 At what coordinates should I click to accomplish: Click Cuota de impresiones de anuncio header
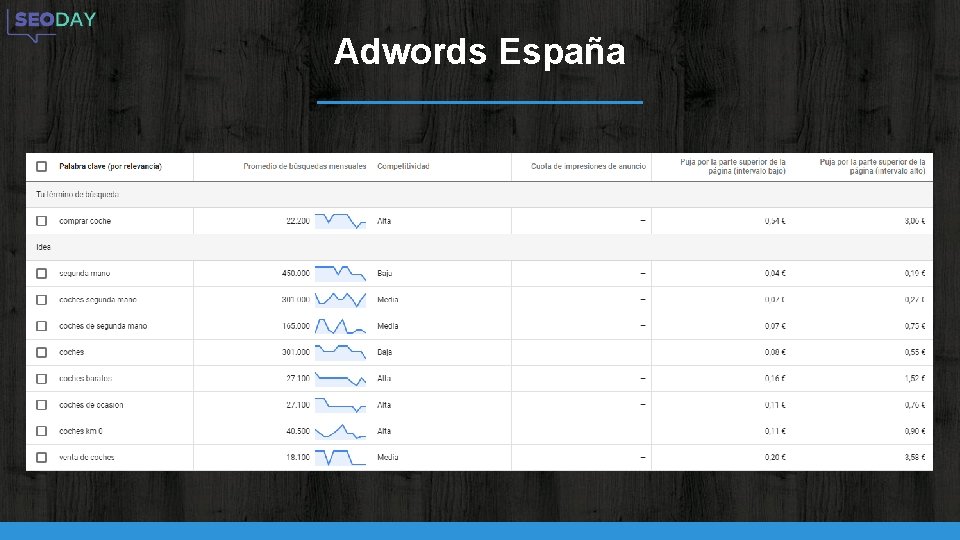point(588,167)
